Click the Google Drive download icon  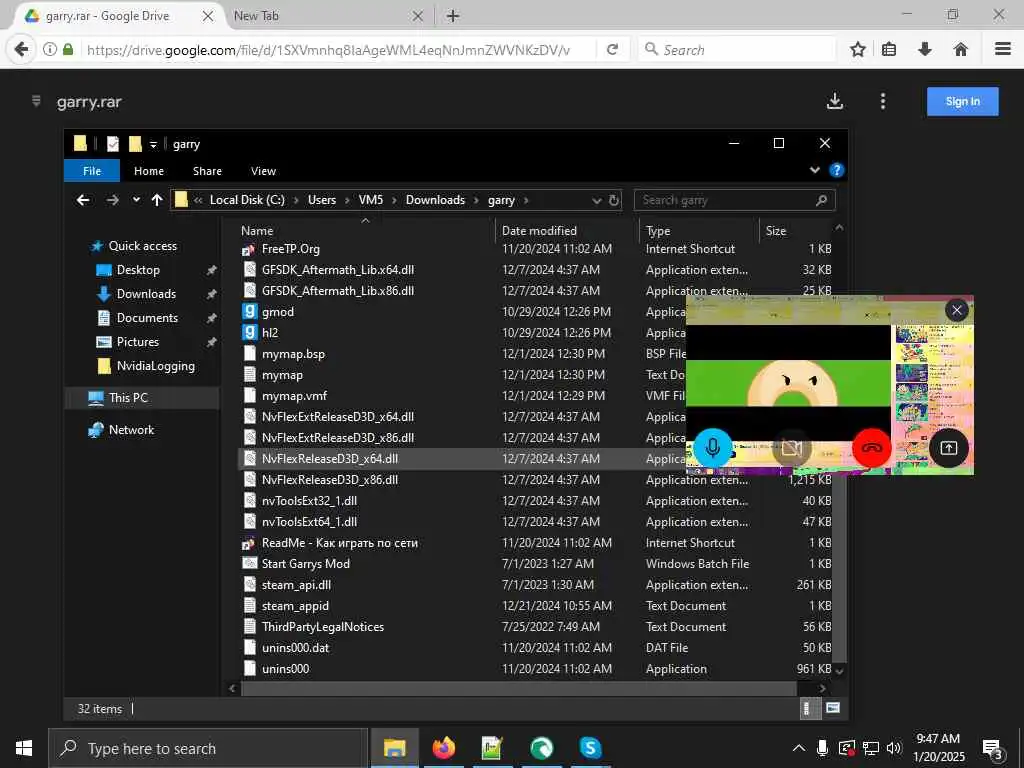click(x=835, y=101)
